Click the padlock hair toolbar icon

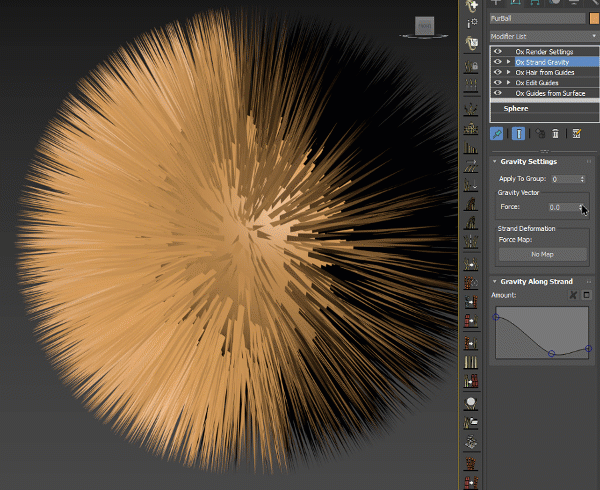coord(471,67)
